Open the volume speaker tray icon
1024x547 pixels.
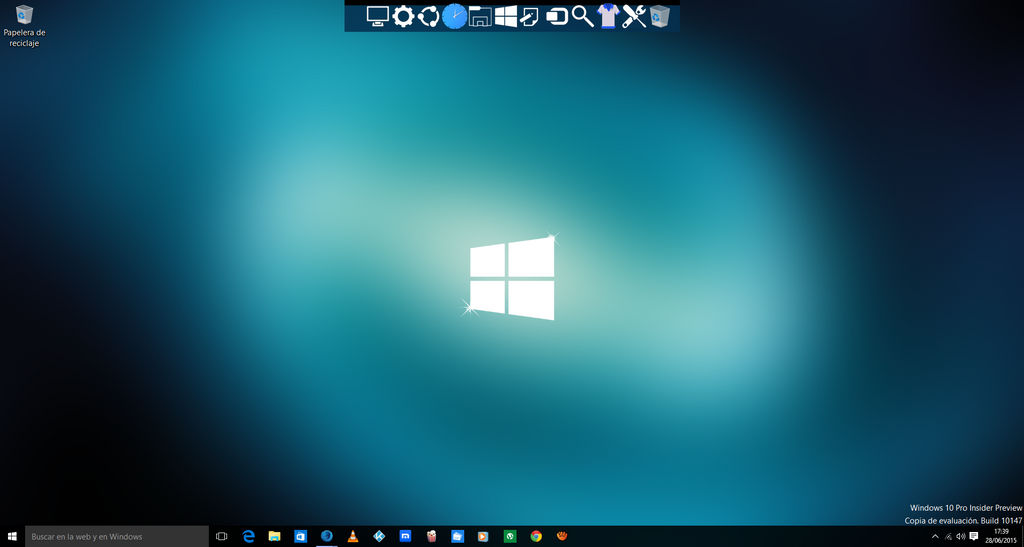[x=961, y=537]
